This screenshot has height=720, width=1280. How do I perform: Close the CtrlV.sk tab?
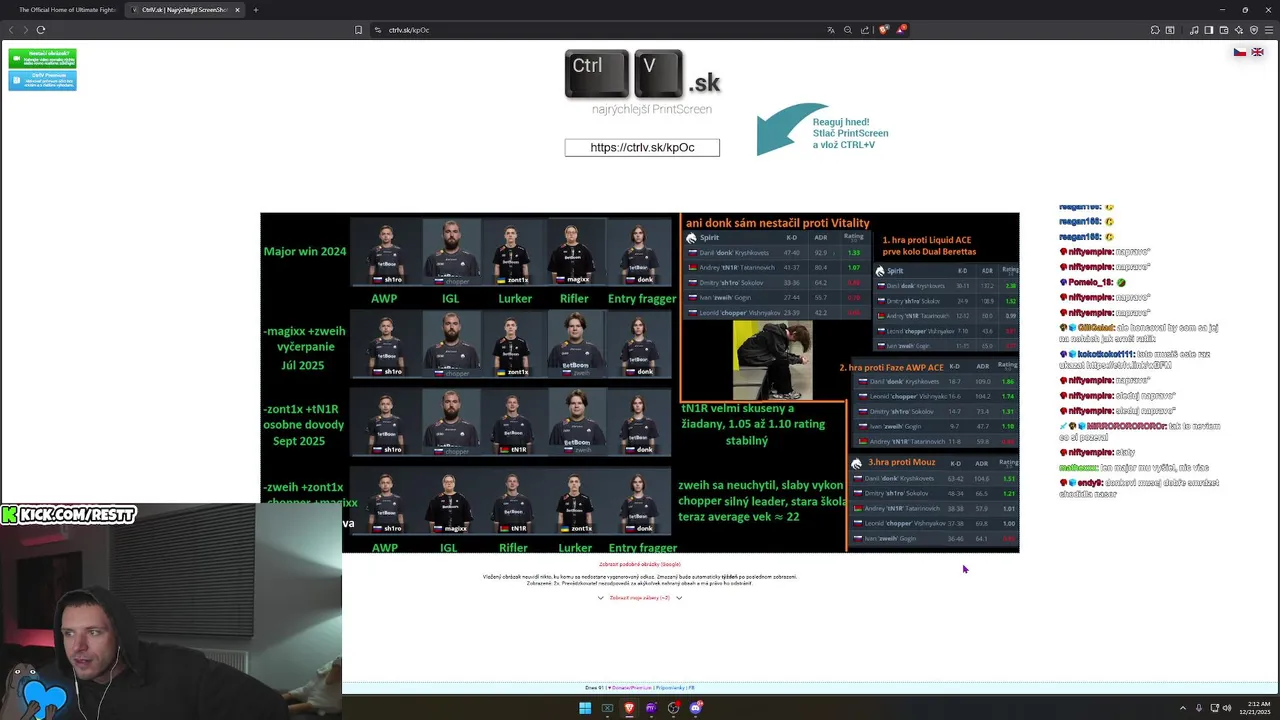tap(237, 10)
